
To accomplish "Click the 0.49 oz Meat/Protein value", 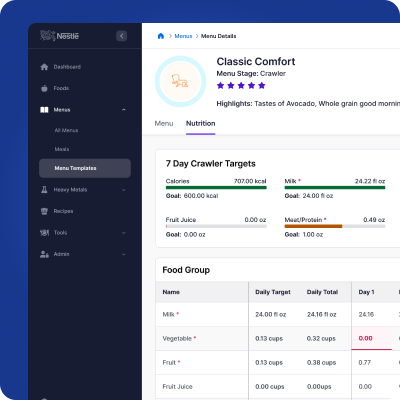I will click(x=374, y=220).
